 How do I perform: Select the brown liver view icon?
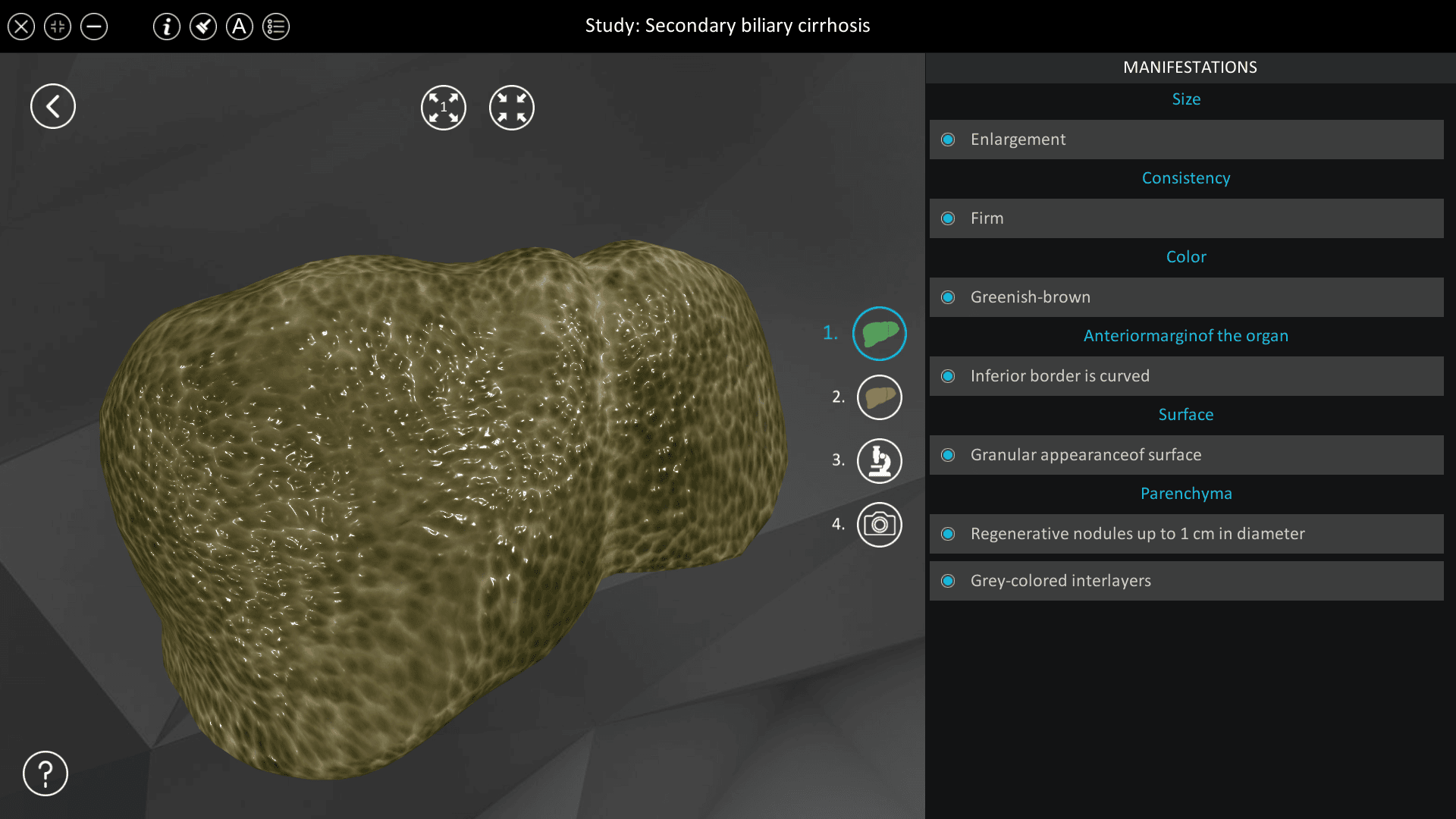880,397
